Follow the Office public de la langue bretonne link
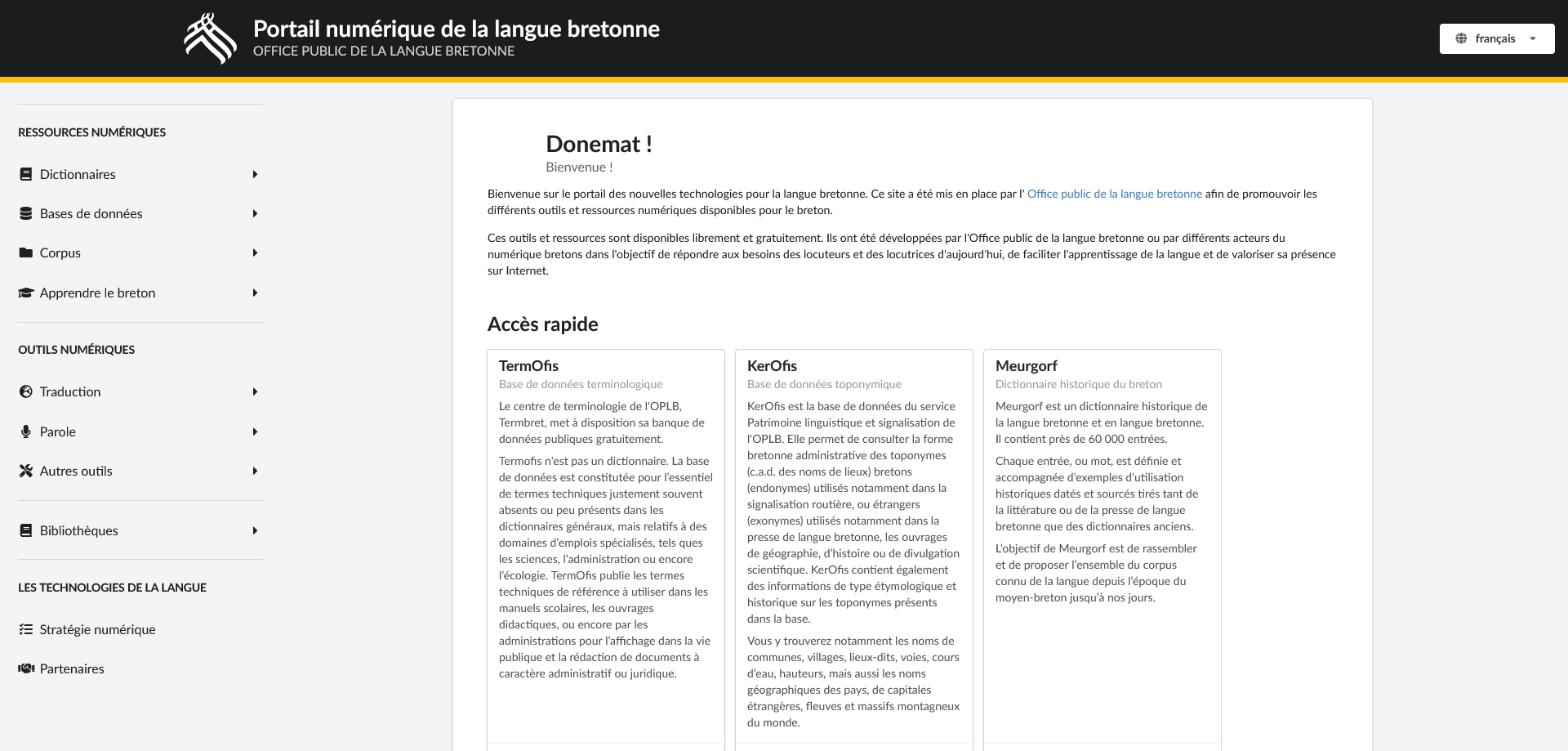This screenshot has width=1568, height=751. (x=1114, y=194)
